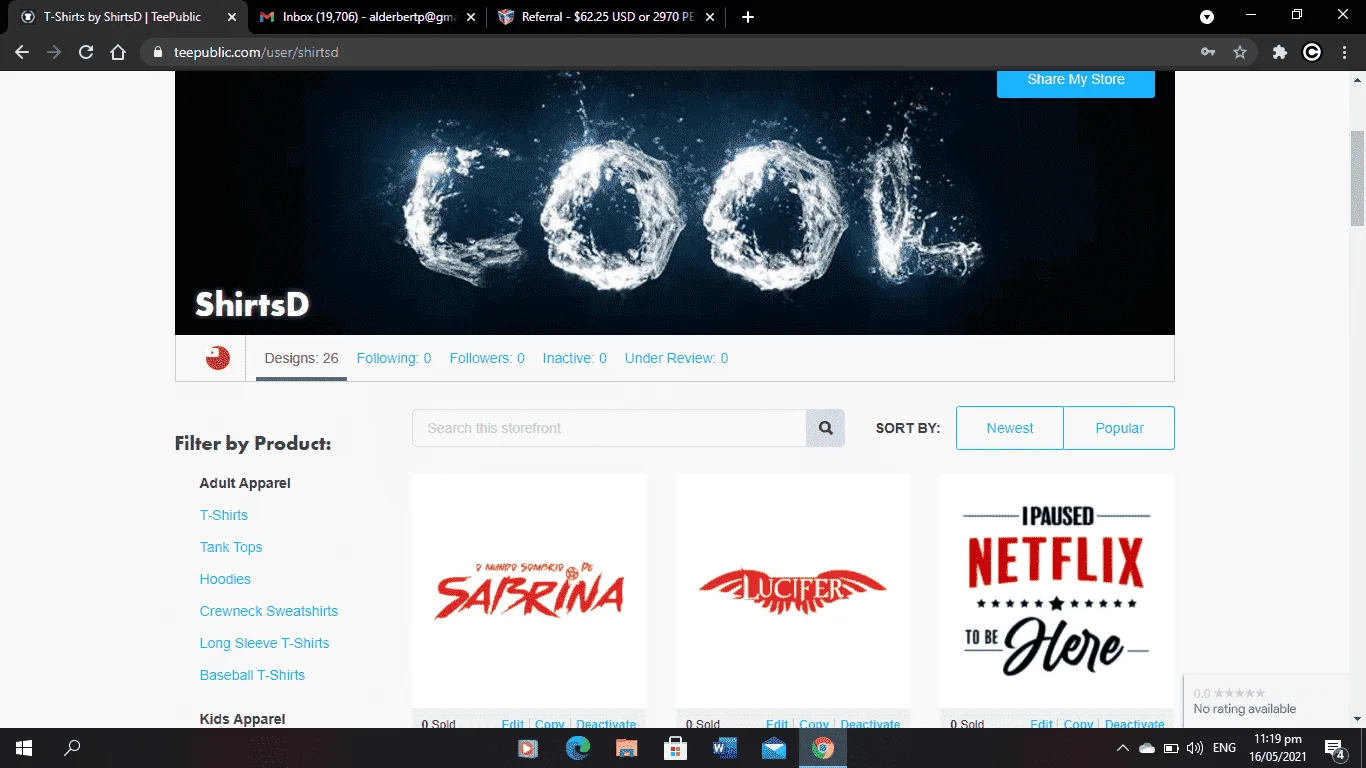Click the circular C extension icon

(1312, 52)
